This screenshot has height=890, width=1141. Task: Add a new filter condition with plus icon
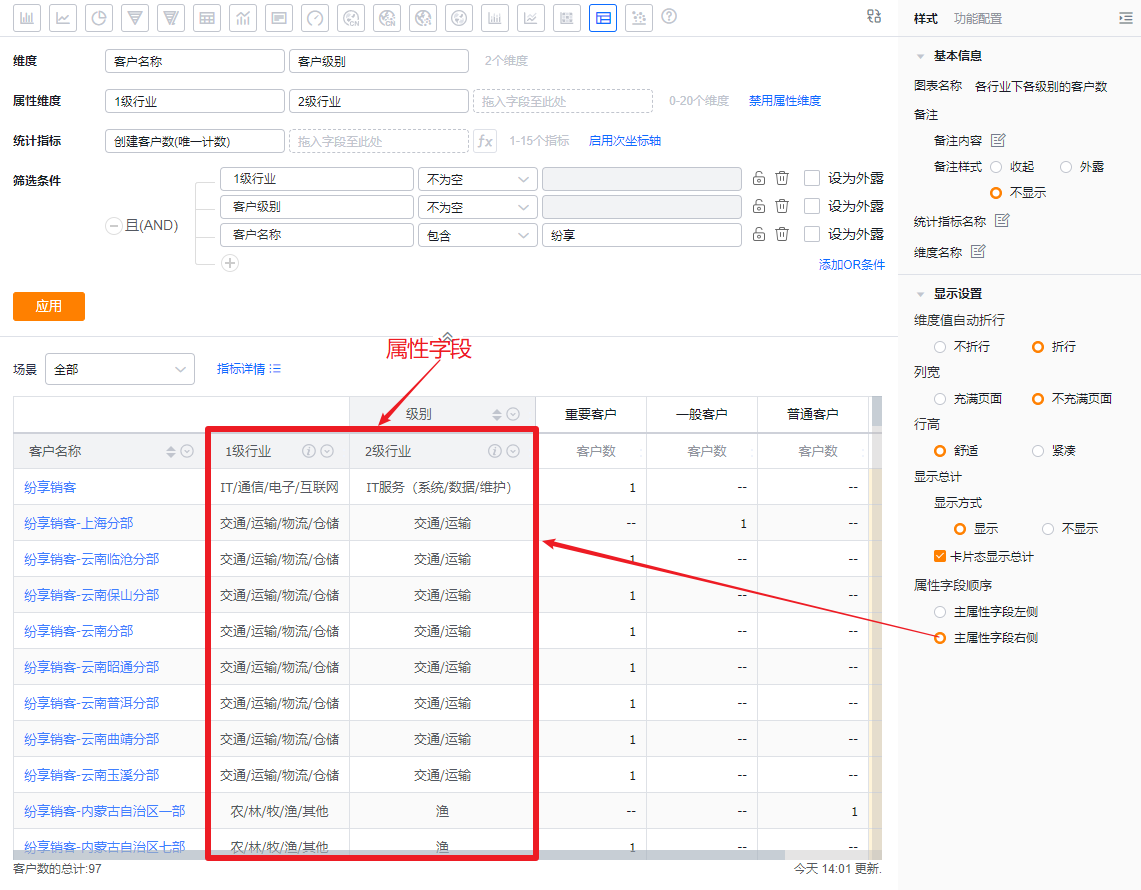[x=230, y=263]
